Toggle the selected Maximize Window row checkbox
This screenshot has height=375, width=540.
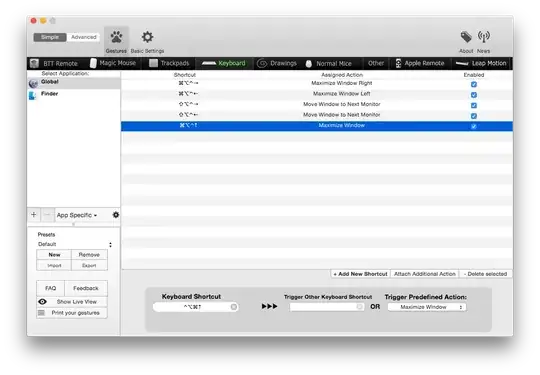pyautogui.click(x=474, y=126)
